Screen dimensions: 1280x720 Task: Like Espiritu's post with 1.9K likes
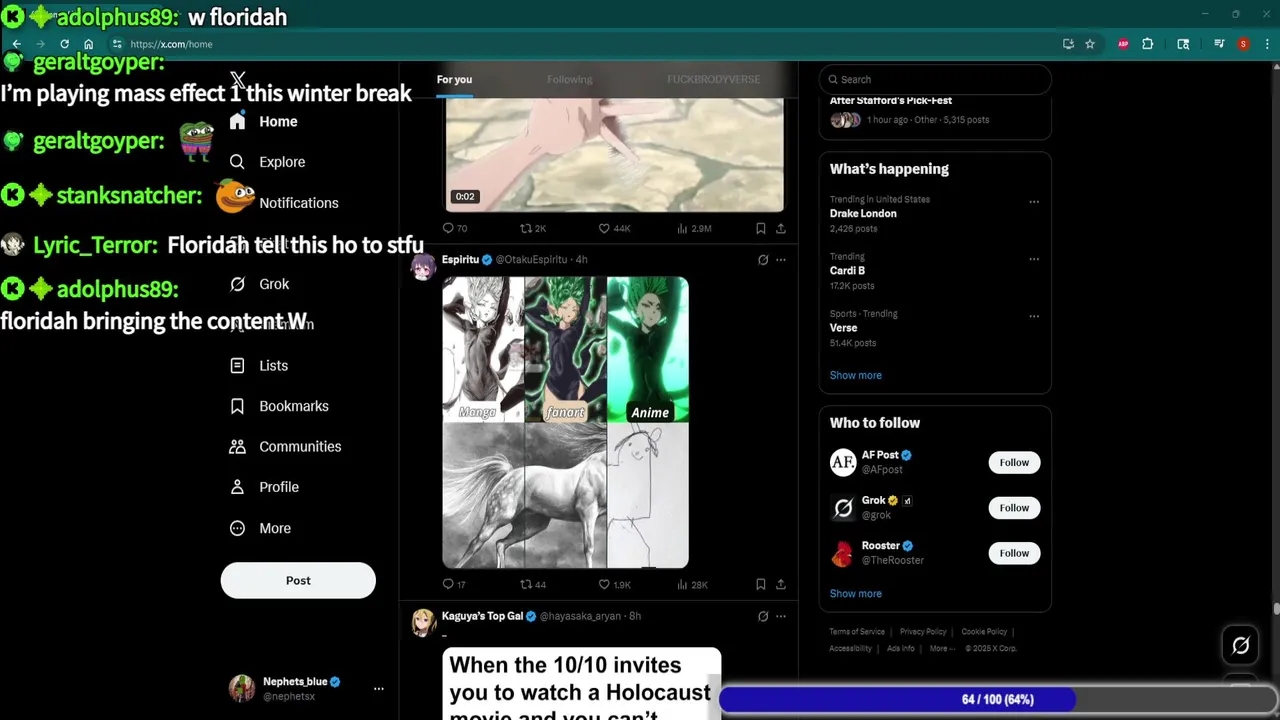tap(614, 584)
